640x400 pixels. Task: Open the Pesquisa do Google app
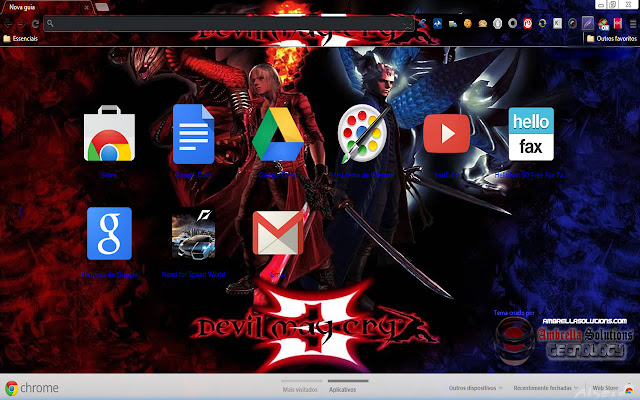click(x=109, y=233)
